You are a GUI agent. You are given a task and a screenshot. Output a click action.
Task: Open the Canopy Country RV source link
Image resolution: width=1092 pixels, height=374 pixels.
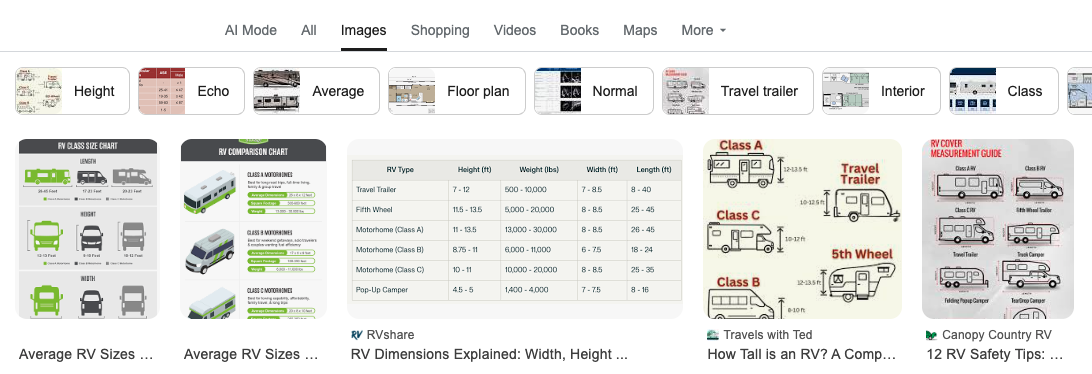(x=997, y=335)
